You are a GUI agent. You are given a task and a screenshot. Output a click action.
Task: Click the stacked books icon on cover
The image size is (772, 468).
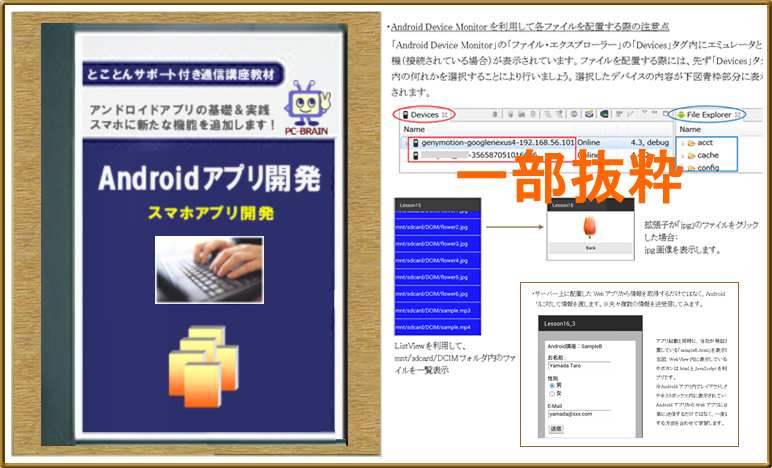coord(203,366)
